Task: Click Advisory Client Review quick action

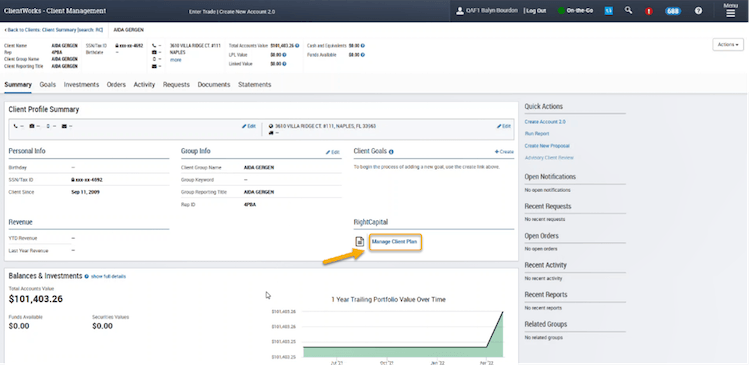Action: [549, 157]
